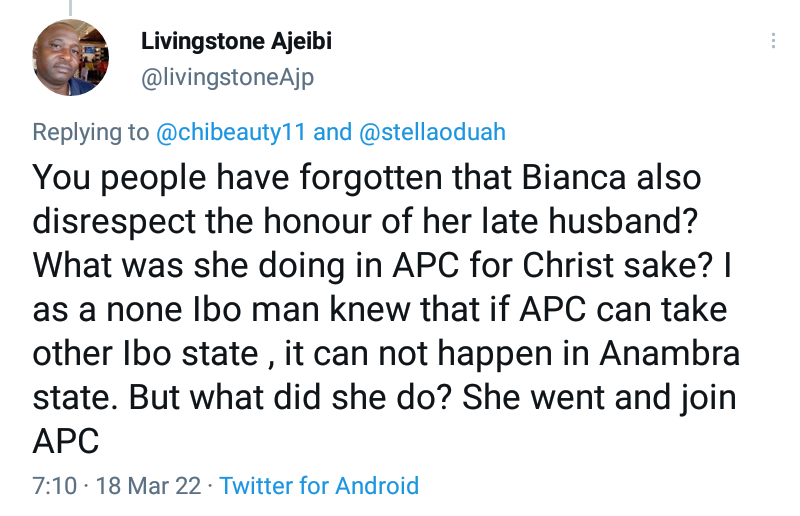Open the @stellaoduah mention link

pos(431,132)
